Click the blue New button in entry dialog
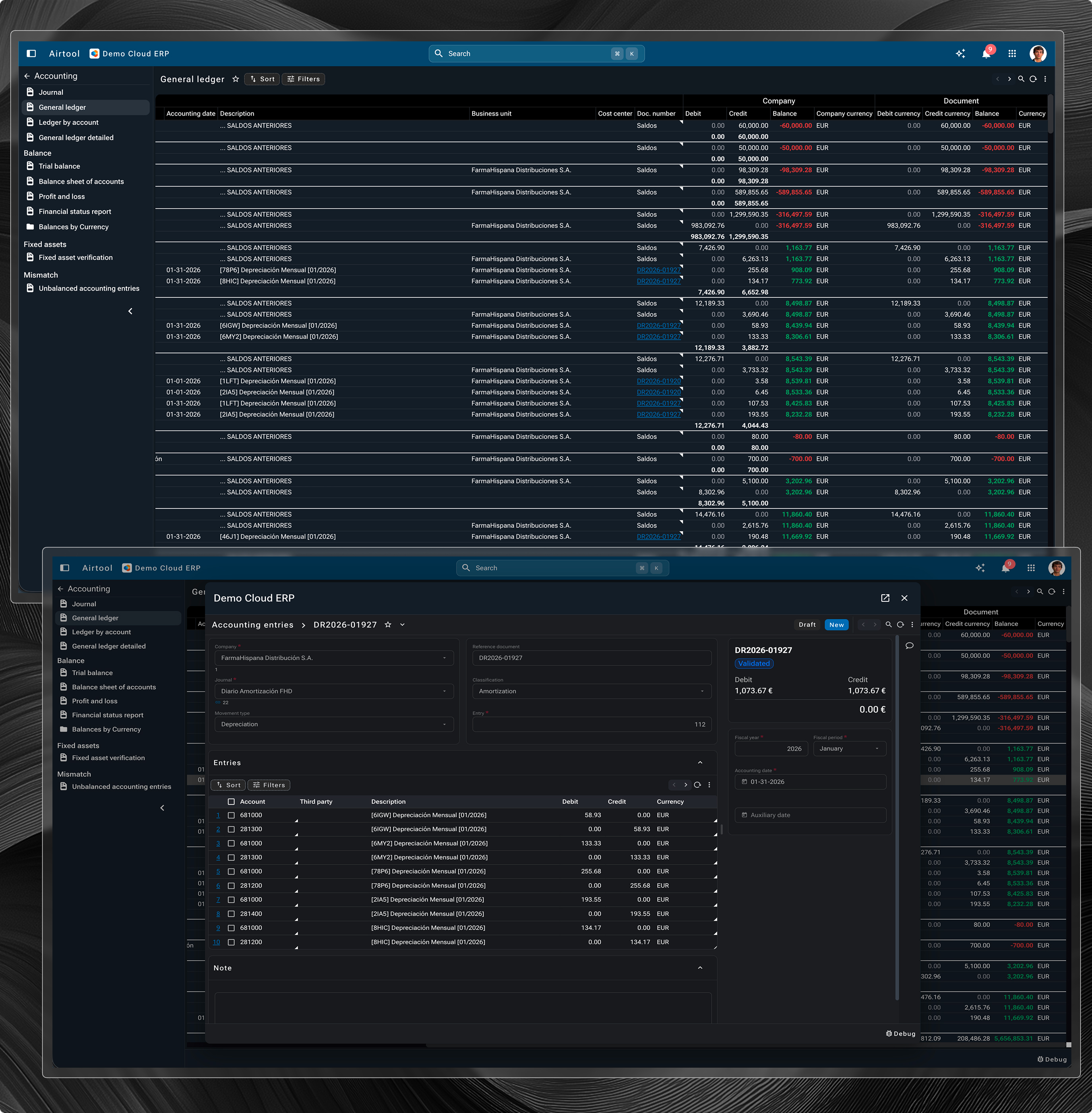The height and width of the screenshot is (1113, 1092). [x=836, y=625]
